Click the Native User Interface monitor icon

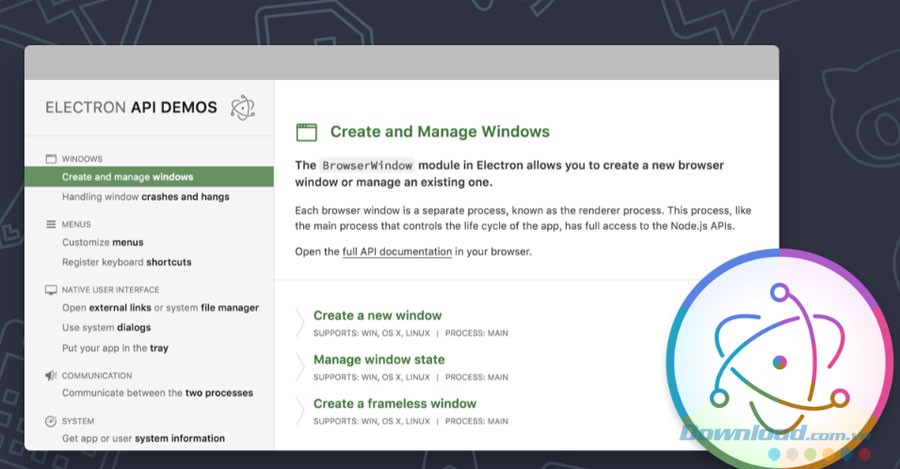tap(51, 290)
